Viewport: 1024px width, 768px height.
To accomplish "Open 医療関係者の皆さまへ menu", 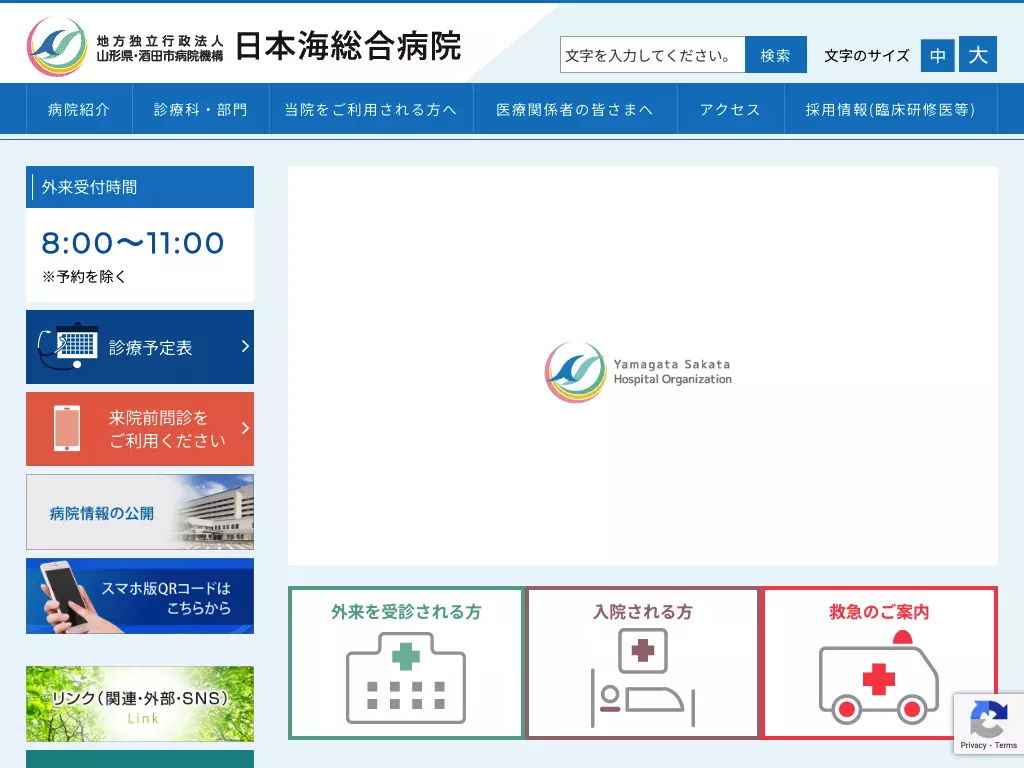I will (575, 109).
